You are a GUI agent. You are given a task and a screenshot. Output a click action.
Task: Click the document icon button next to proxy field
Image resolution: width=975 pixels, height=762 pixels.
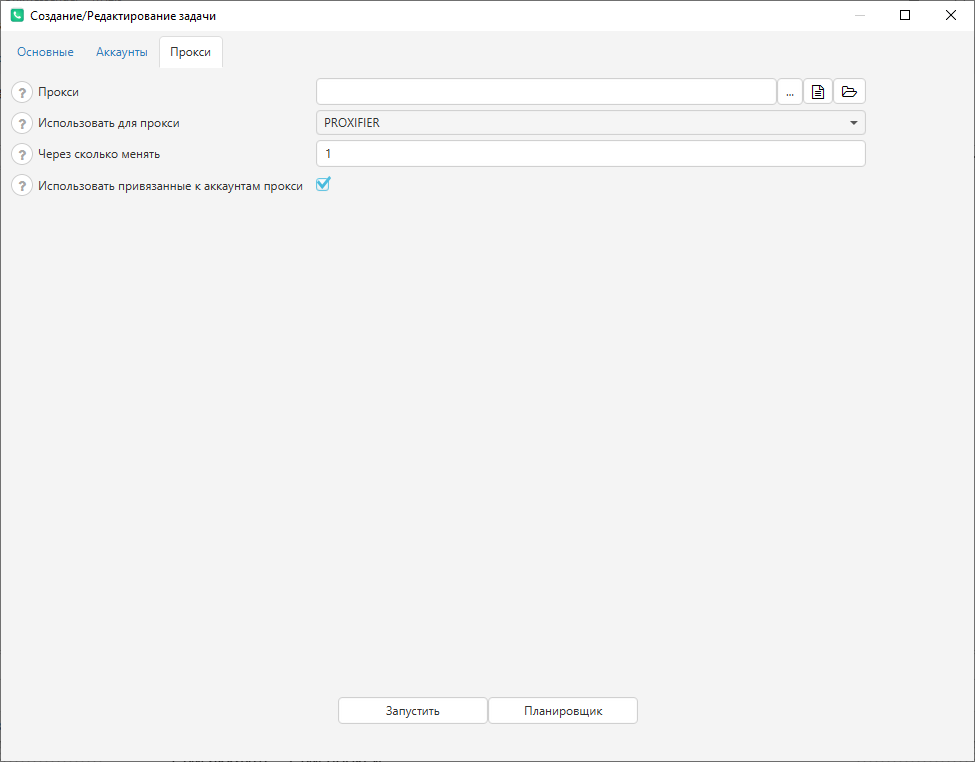point(818,92)
